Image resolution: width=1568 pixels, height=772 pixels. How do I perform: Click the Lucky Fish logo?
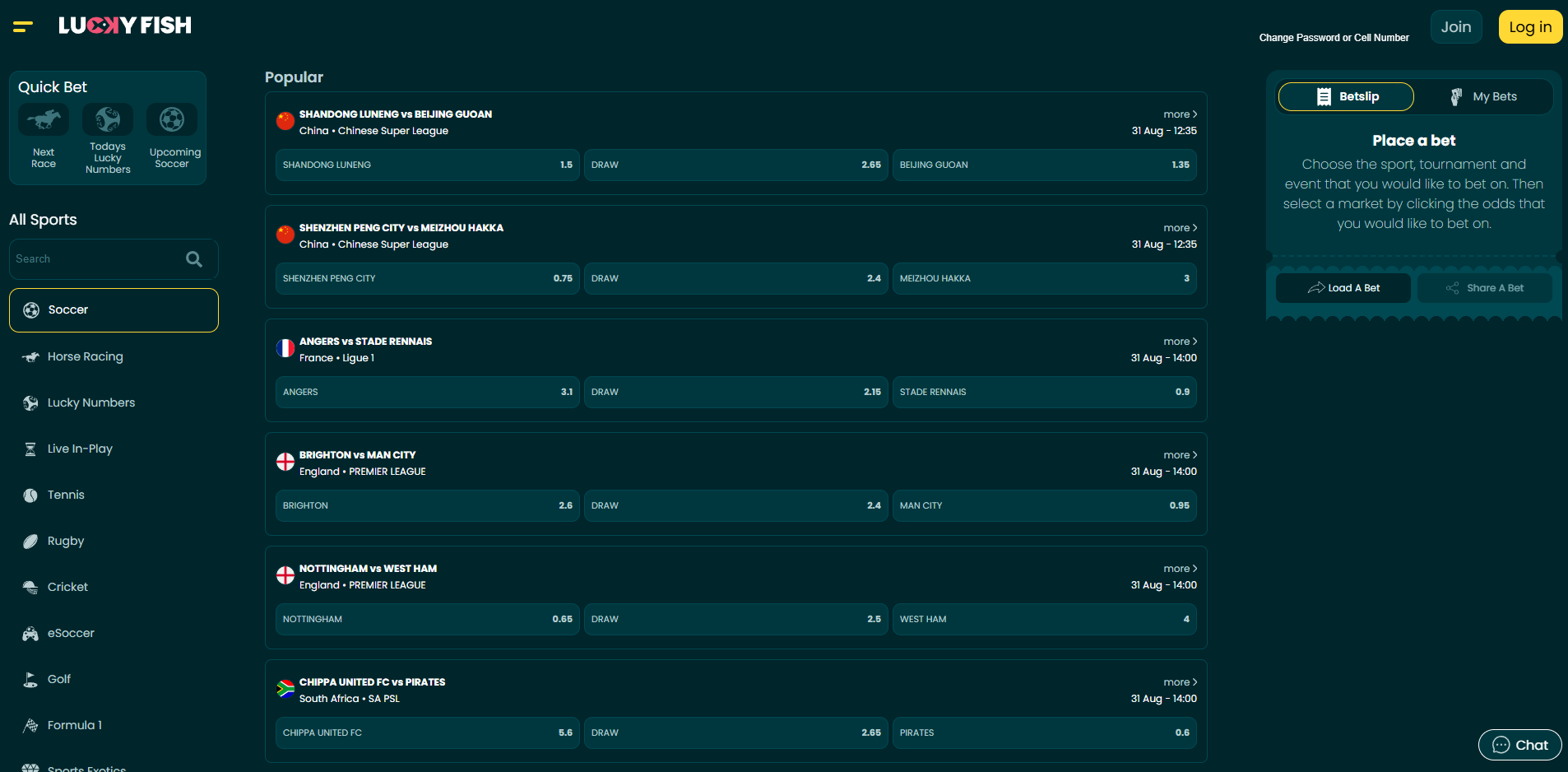click(125, 26)
